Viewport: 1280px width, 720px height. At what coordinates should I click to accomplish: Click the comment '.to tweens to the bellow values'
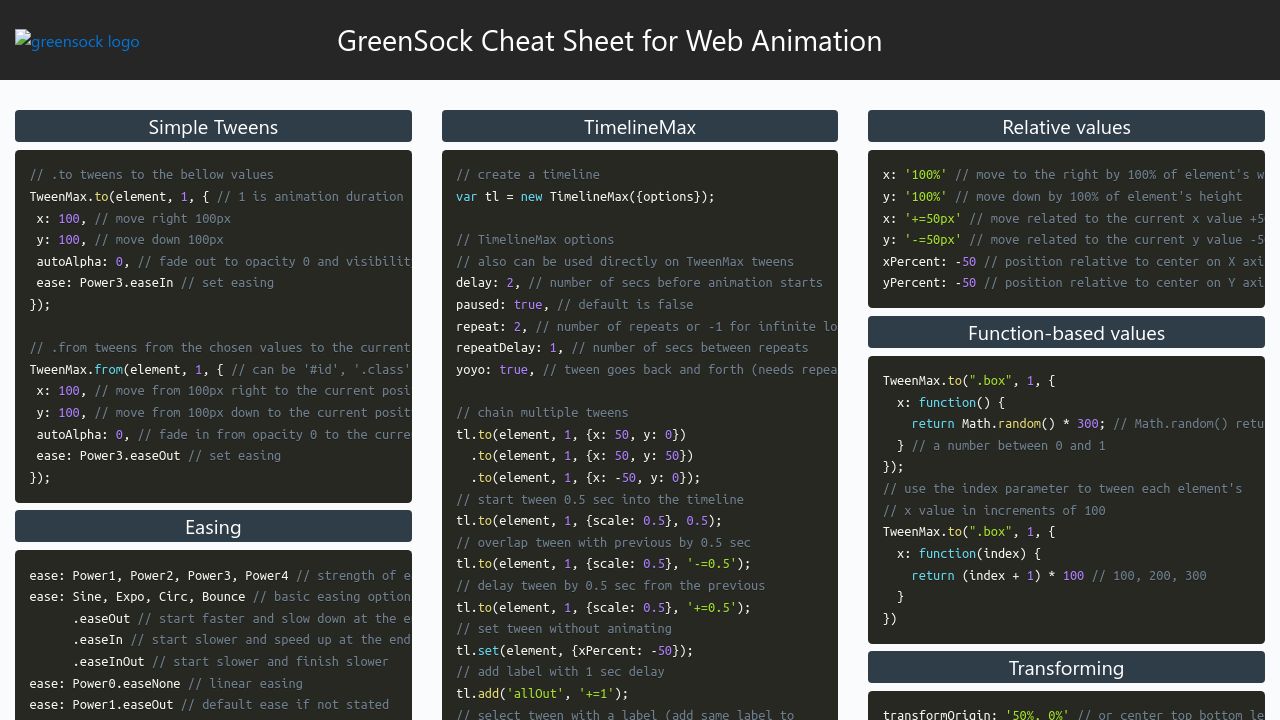[x=151, y=174]
